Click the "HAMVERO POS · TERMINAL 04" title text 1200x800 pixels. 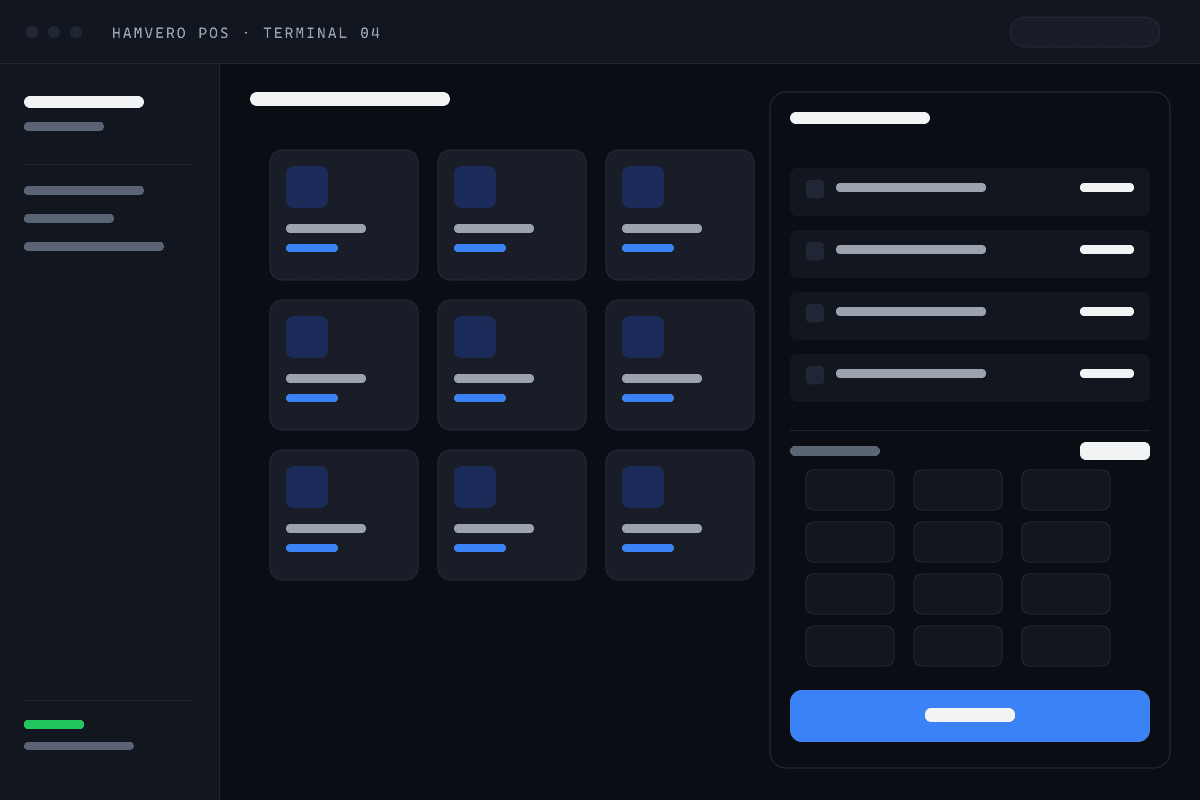point(246,33)
